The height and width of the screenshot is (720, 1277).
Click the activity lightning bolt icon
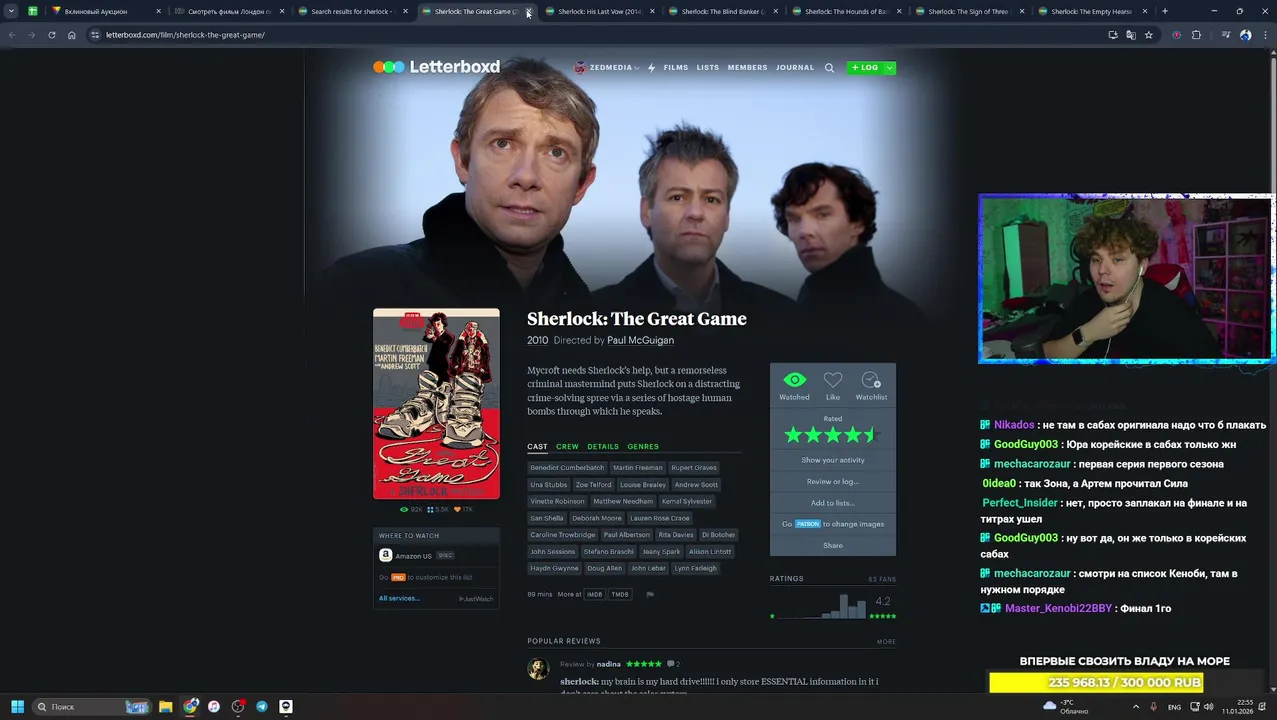[651, 68]
